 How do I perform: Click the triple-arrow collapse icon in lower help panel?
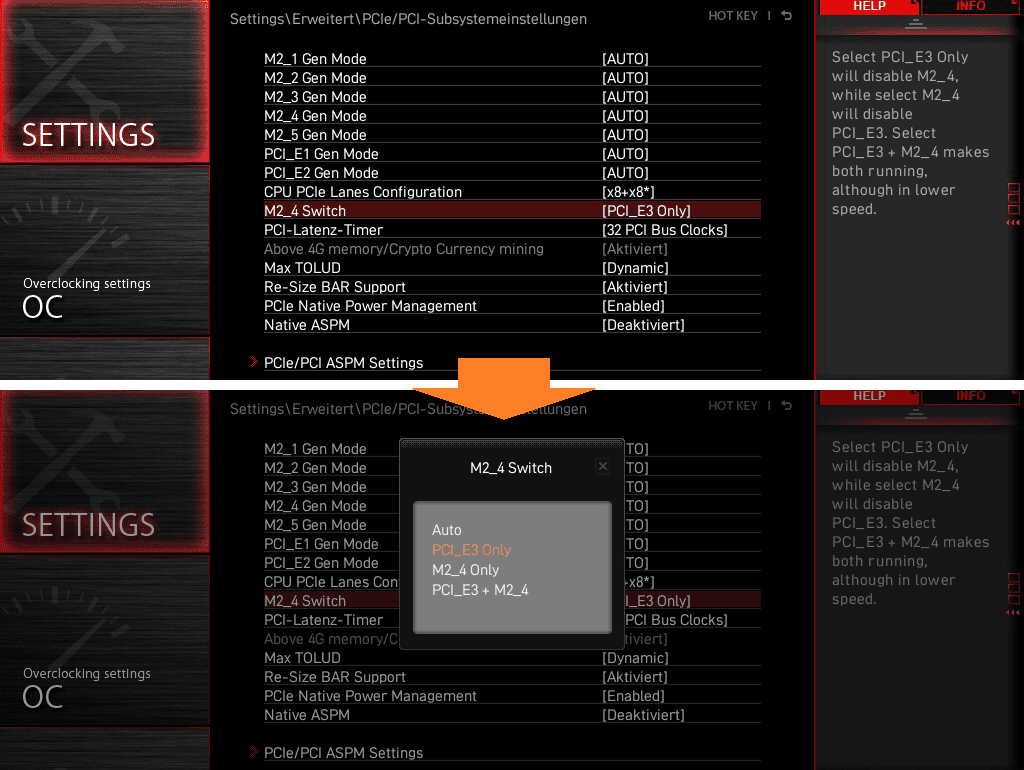click(1013, 613)
